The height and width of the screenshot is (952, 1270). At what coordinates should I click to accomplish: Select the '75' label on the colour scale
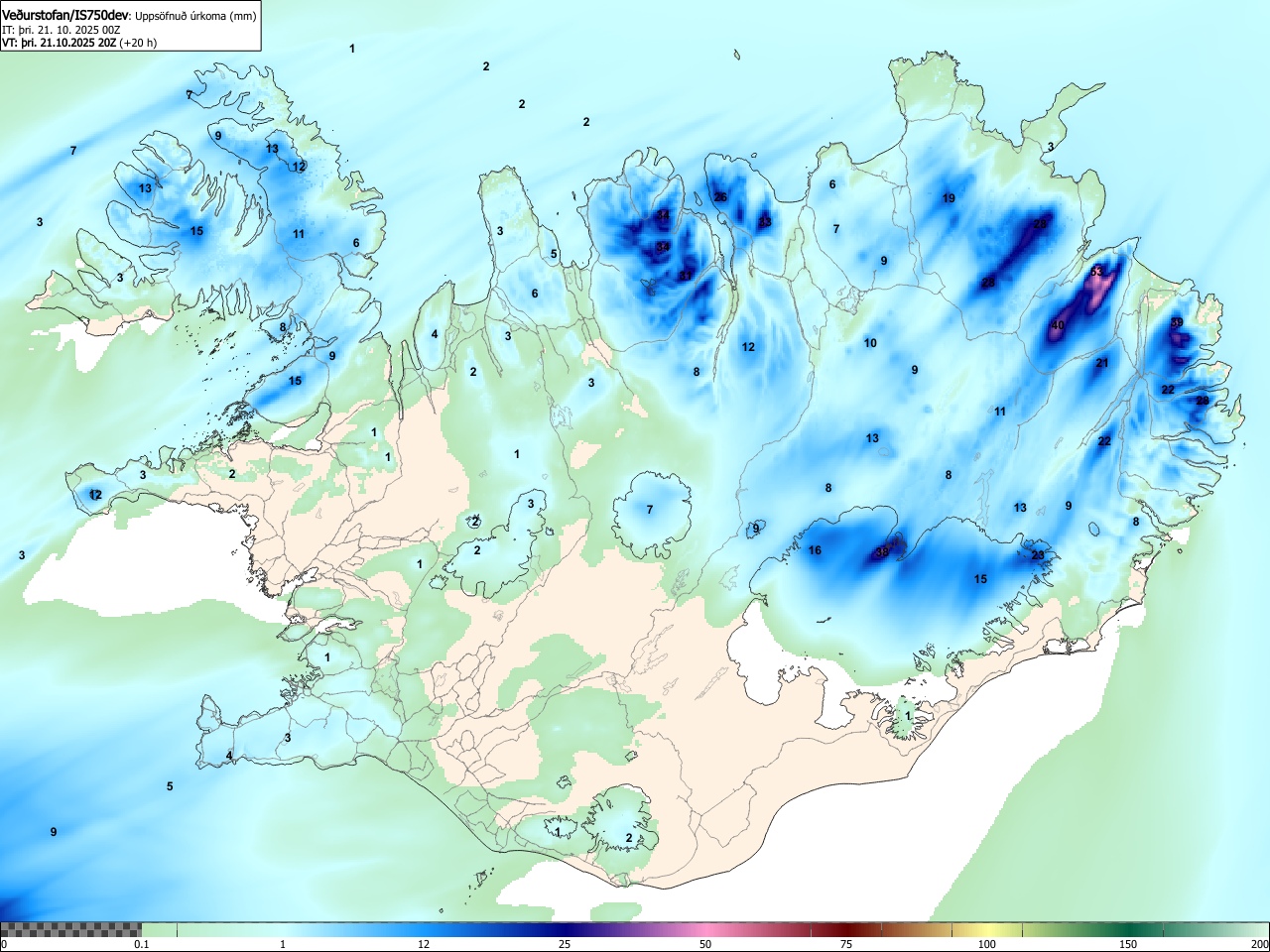click(845, 944)
